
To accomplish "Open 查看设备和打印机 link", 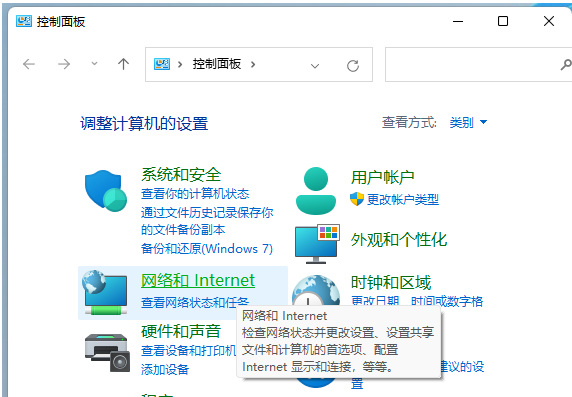I will 189,351.
